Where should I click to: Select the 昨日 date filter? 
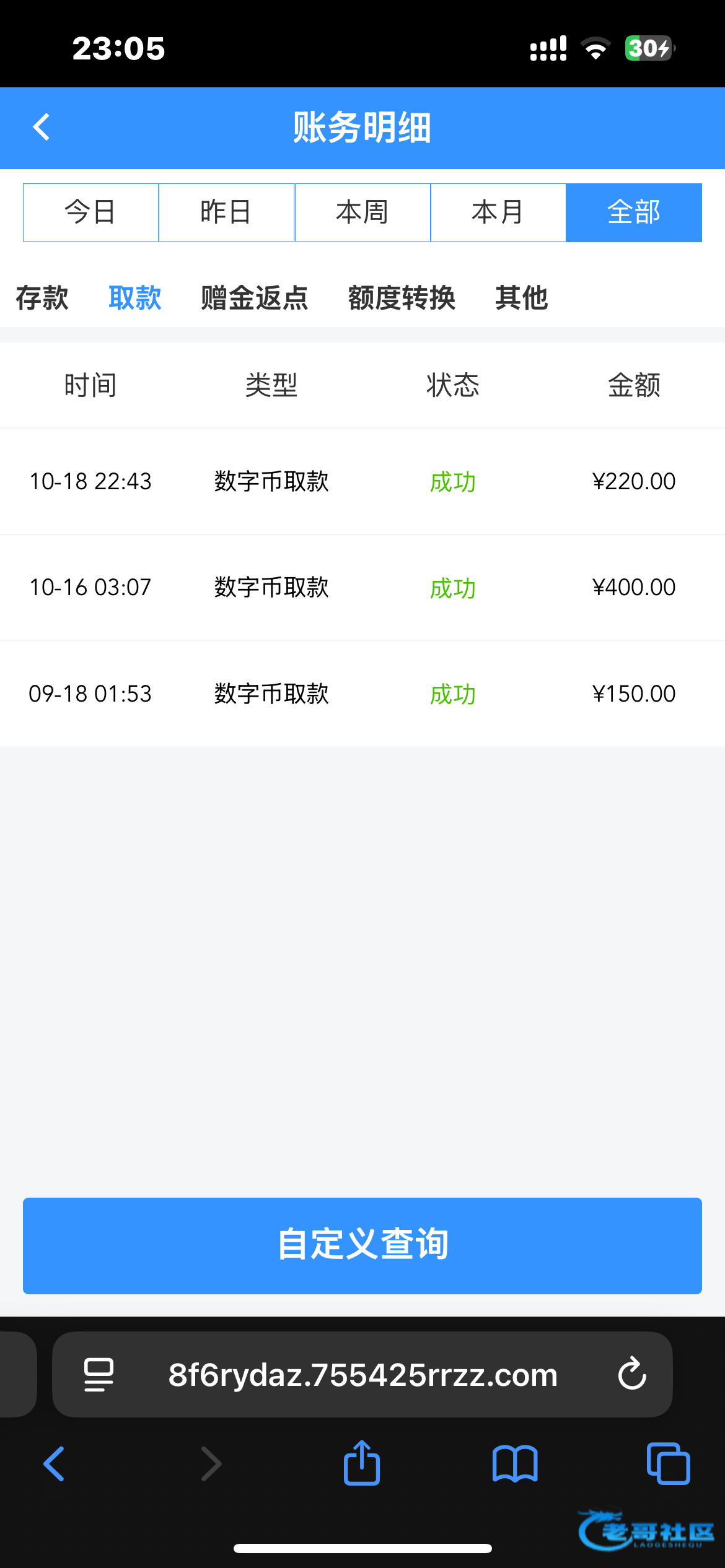point(227,212)
